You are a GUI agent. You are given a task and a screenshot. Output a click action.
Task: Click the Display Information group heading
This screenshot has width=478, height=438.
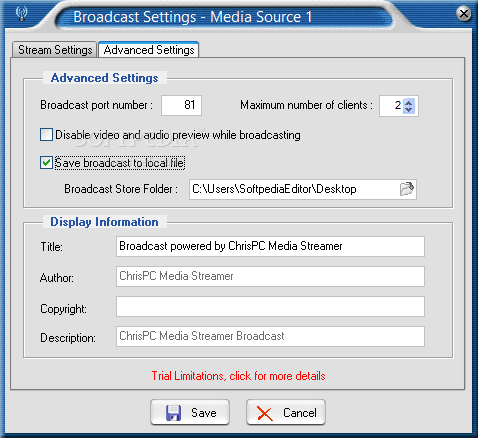[104, 222]
